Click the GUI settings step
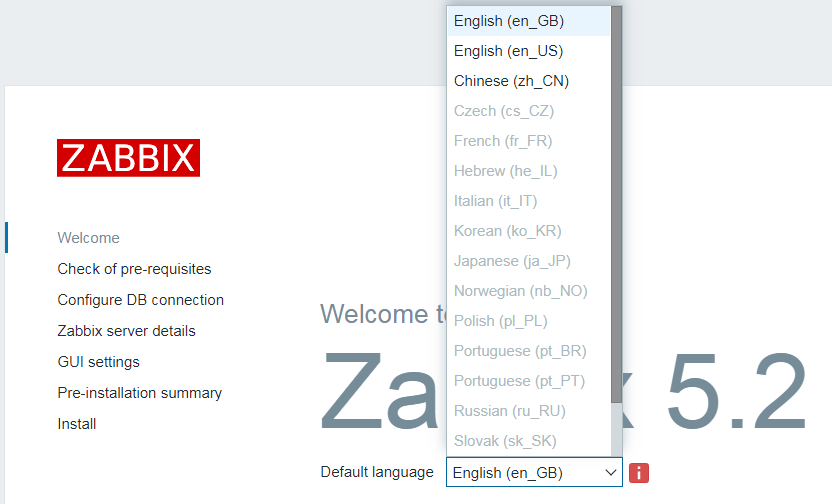Screen dimensions: 832x504 [99, 362]
